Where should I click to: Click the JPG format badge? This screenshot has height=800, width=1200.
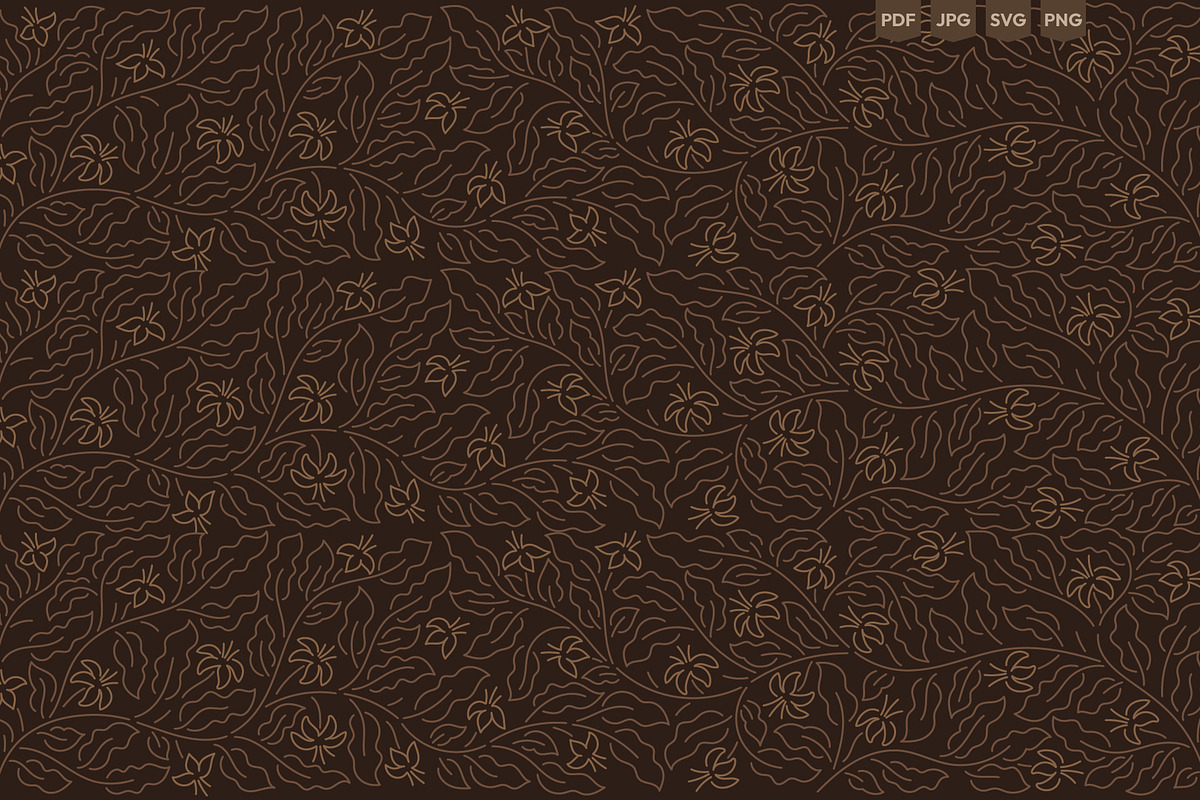pyautogui.click(x=953, y=20)
